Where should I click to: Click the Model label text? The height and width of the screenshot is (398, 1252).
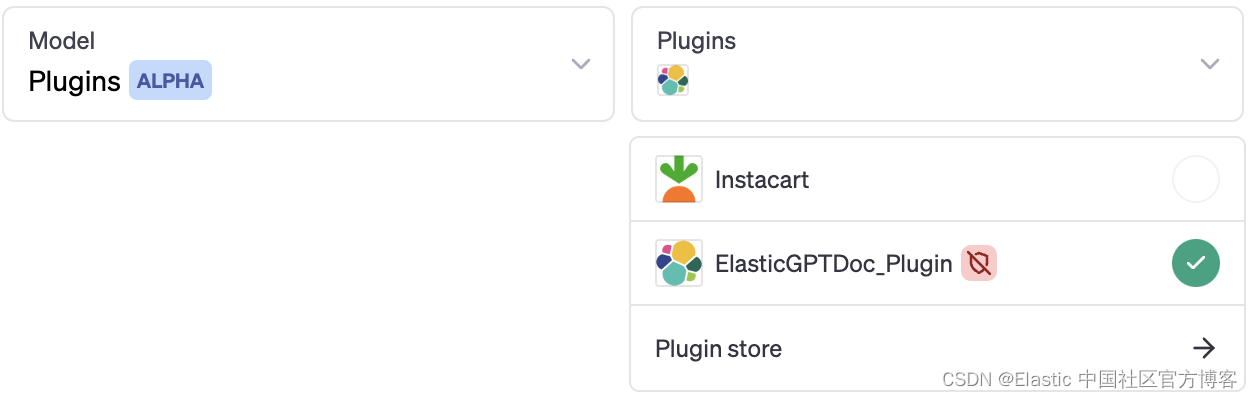(x=62, y=41)
